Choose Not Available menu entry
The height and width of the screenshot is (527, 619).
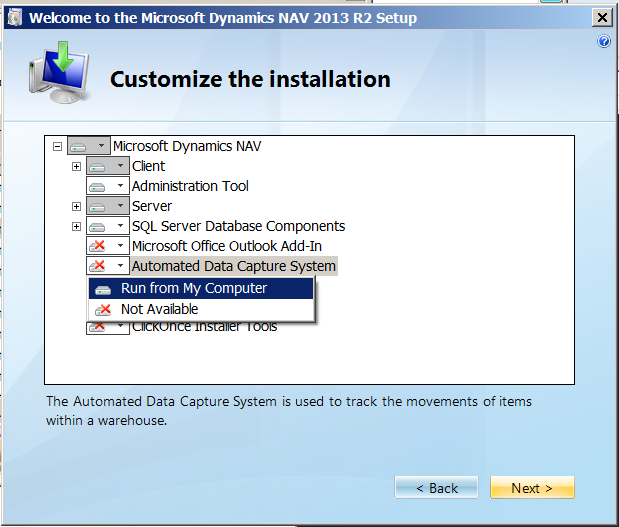pos(201,309)
